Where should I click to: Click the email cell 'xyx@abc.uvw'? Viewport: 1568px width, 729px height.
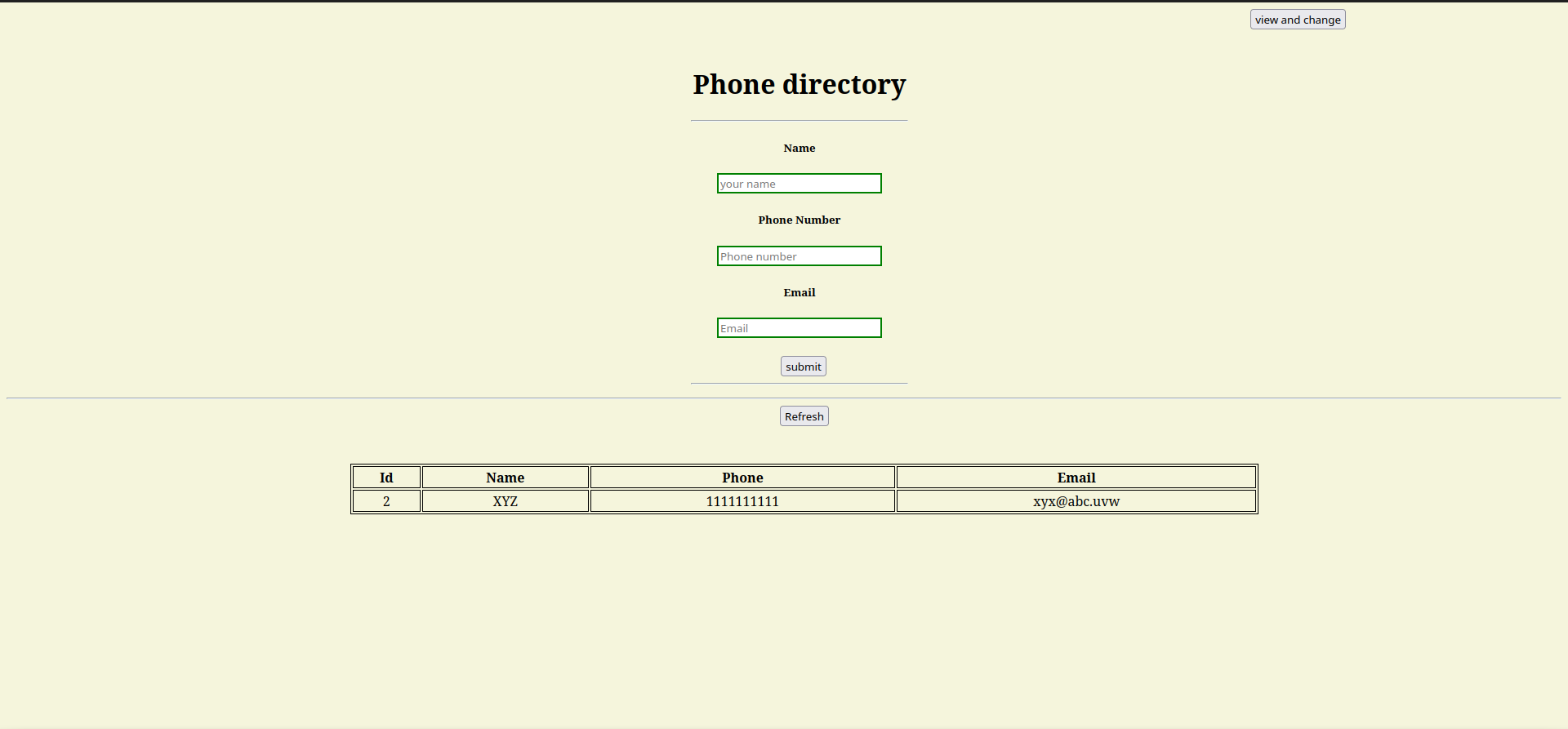(x=1076, y=501)
